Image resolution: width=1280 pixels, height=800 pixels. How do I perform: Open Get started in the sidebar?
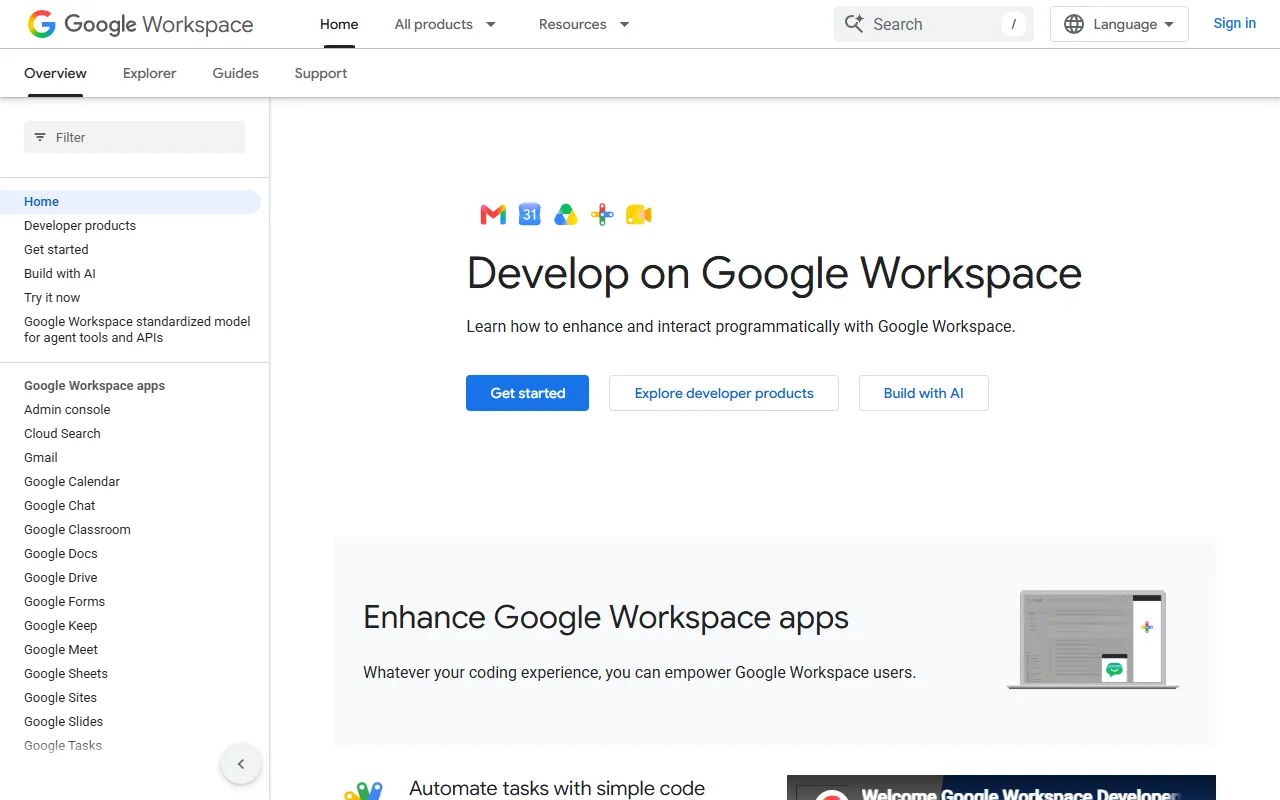[56, 250]
